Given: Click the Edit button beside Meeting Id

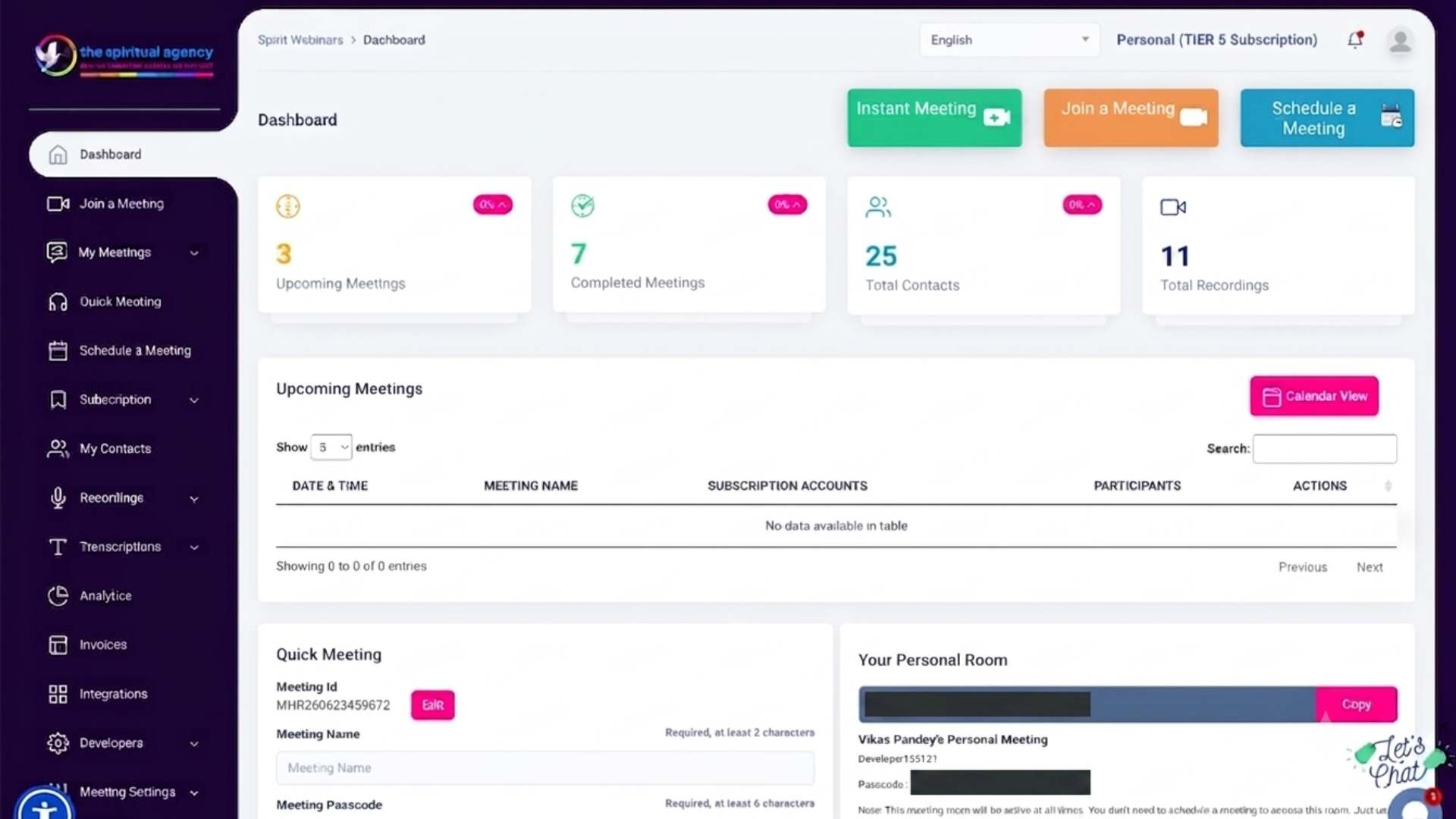Looking at the screenshot, I should 432,705.
